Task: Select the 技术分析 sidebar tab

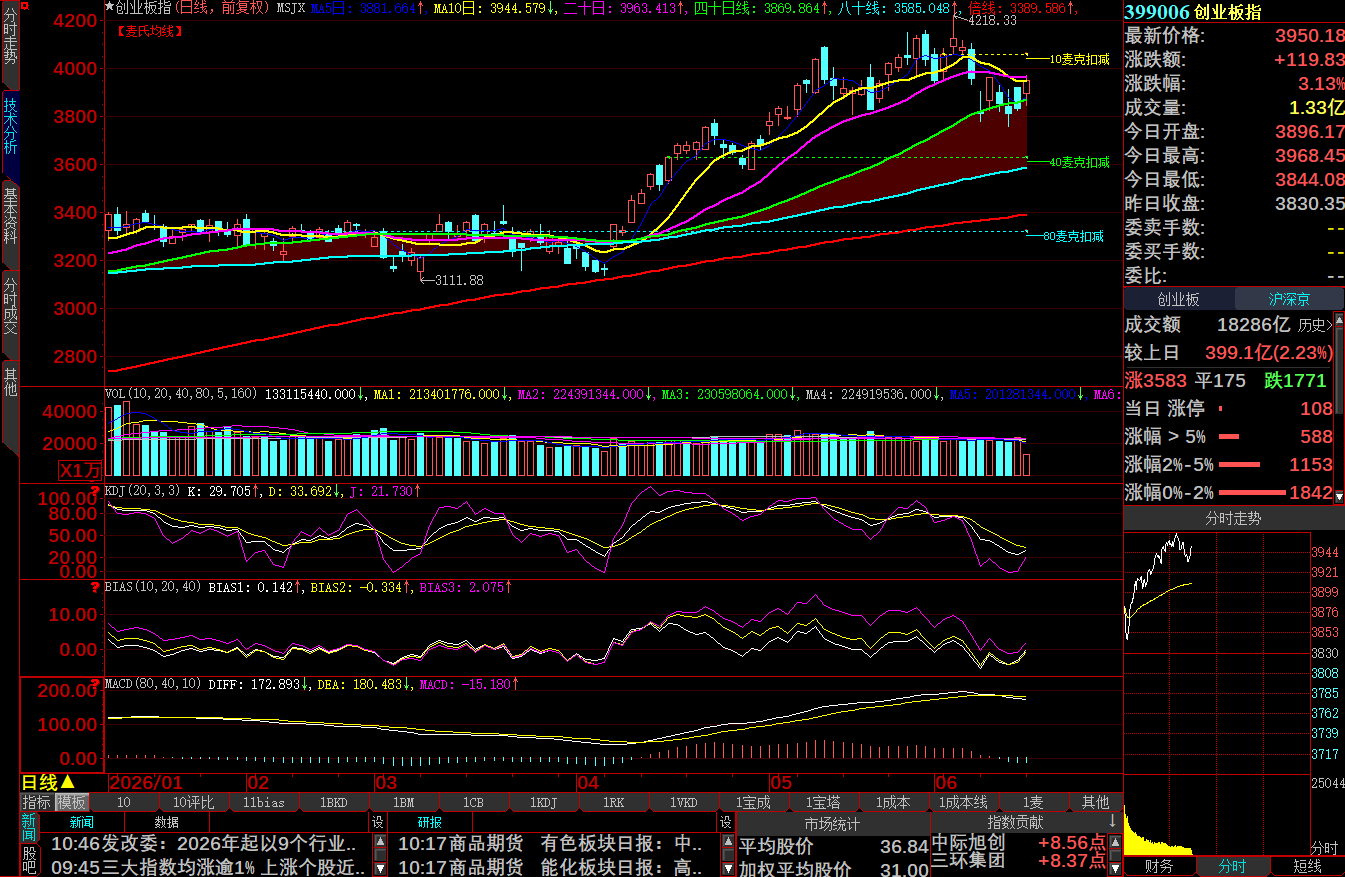Action: (9, 127)
